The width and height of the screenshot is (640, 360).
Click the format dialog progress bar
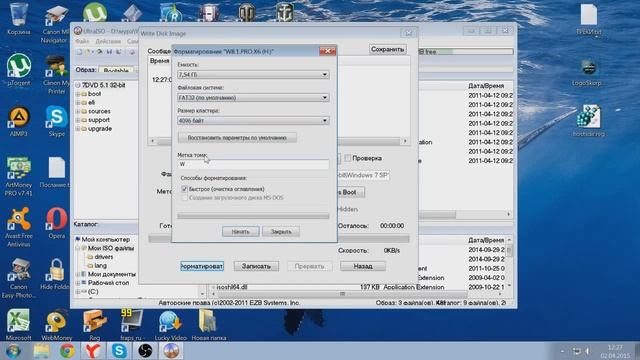253,216
